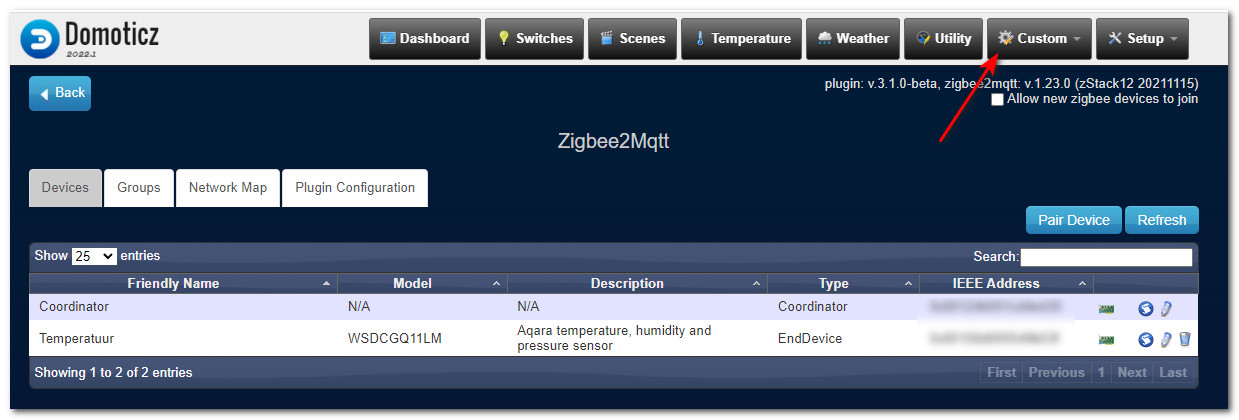
Task: Switch to the Groups tab
Action: click(x=139, y=188)
